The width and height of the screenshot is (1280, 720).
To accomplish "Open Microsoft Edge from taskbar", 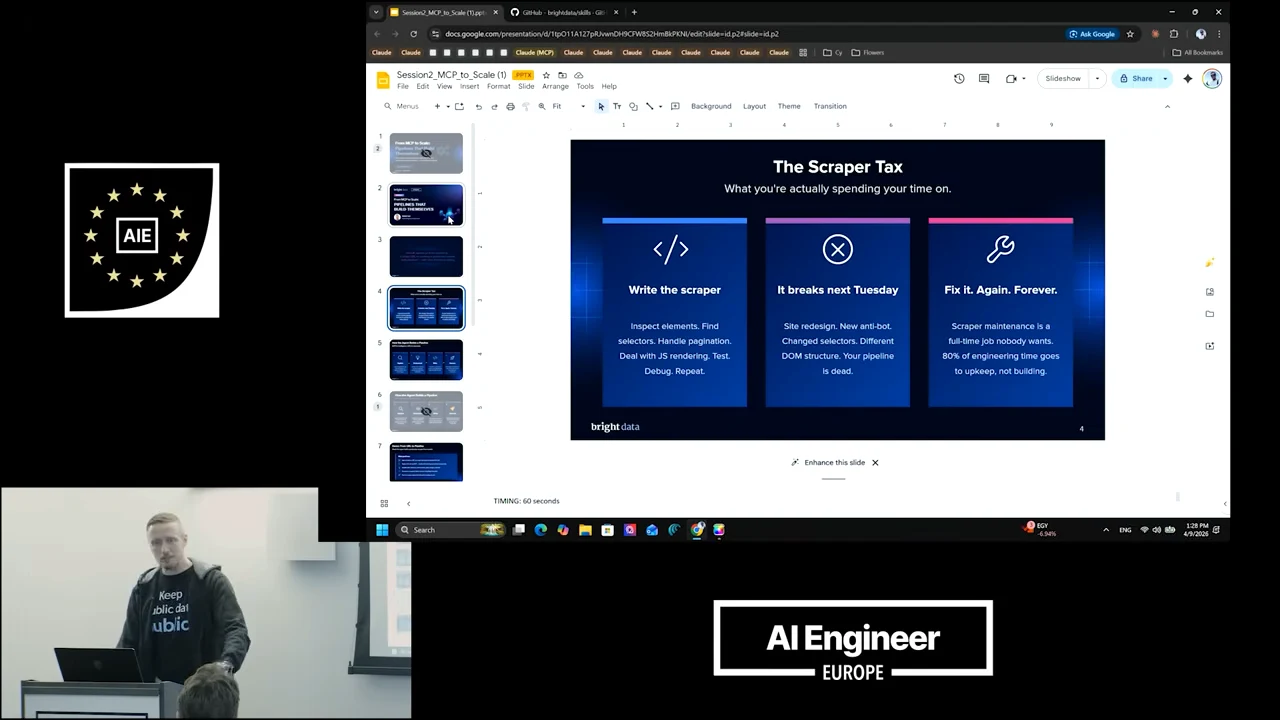I will 541,530.
